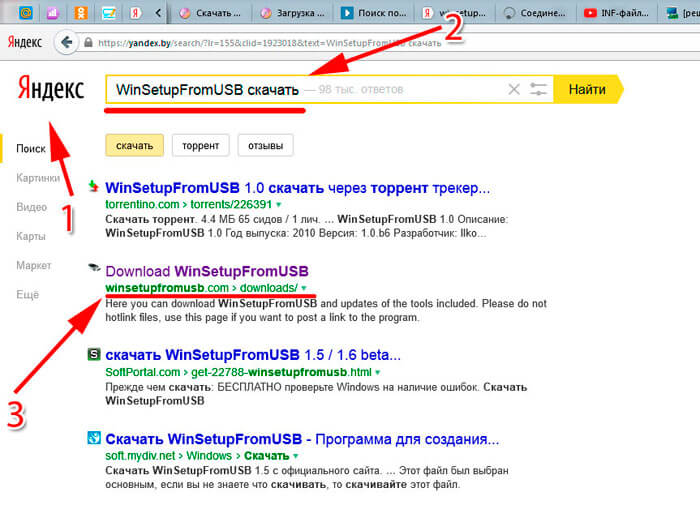This screenshot has width=700, height=505.
Task: Open the purple chart pinned tab
Action: [53, 13]
